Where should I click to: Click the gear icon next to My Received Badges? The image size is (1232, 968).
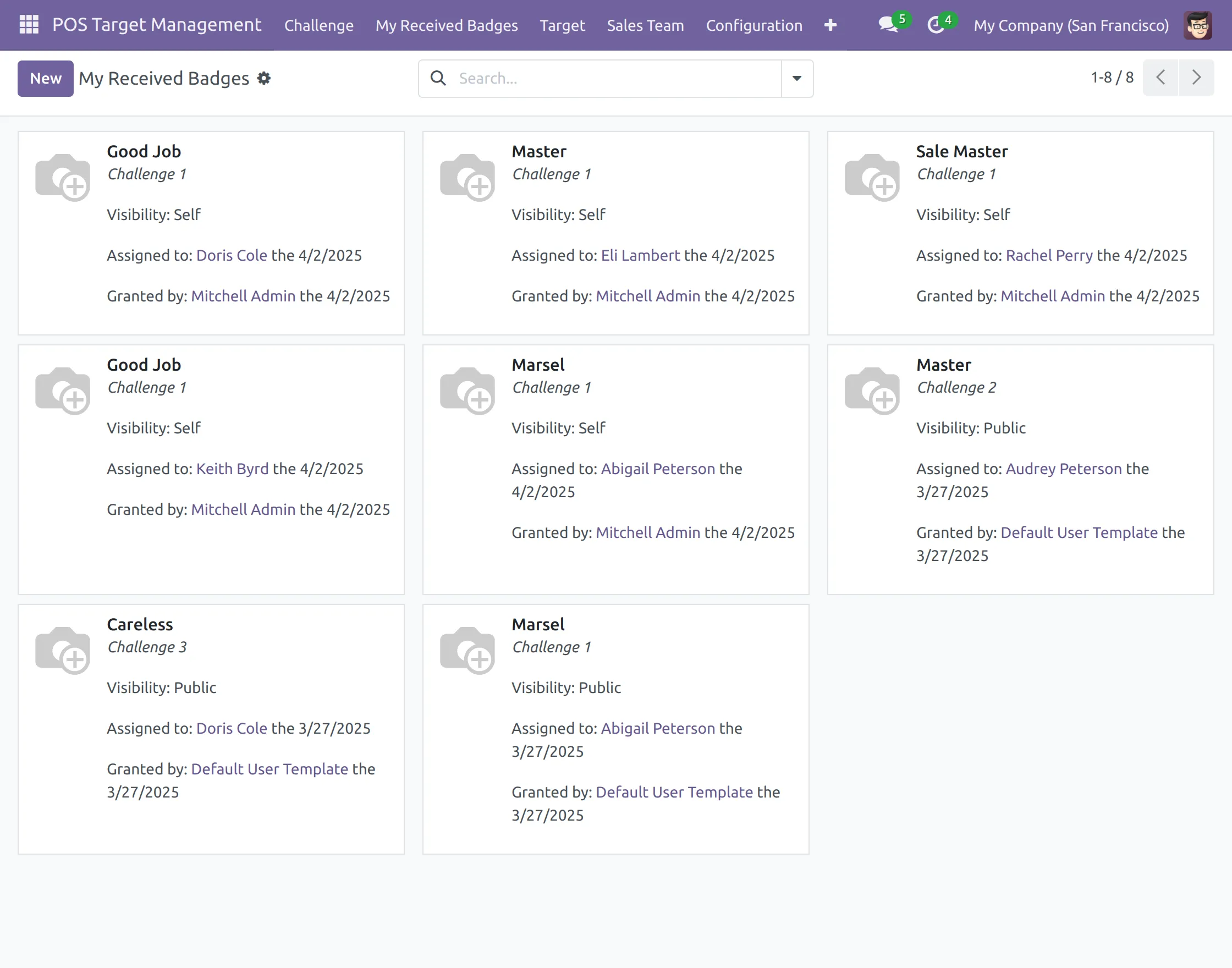tap(264, 78)
